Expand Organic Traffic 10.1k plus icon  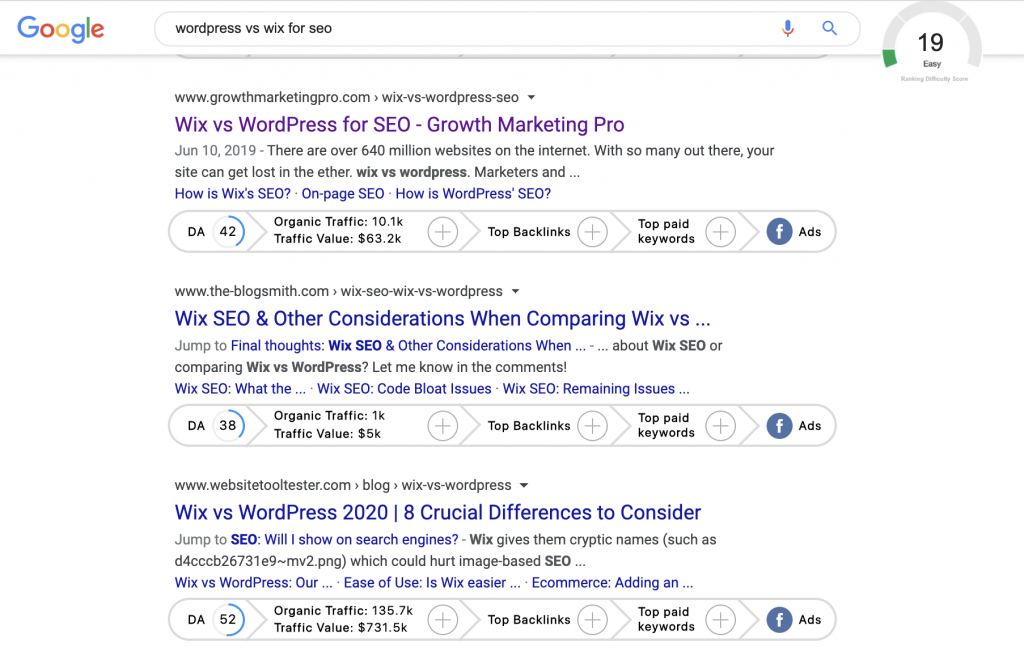tap(443, 232)
